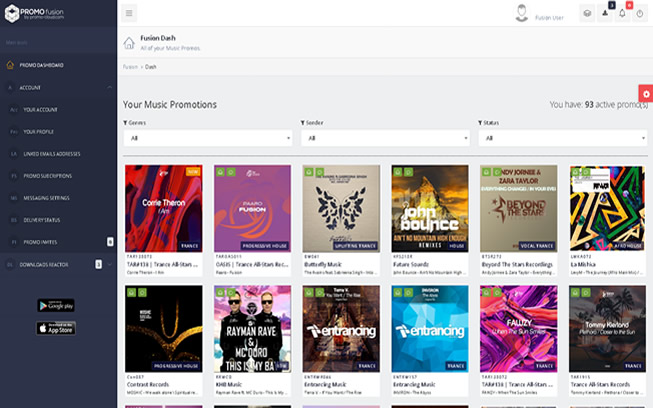
Task: Open Downloads Reactor menu item
Action: [x=58, y=264]
